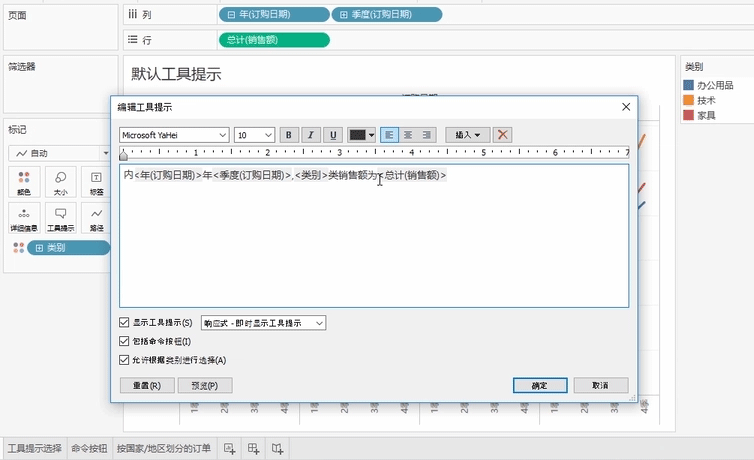Screen dimensions: 754x460
Task: Open the 按国家/地区划分的订单 sheet tab
Action: click(164, 449)
